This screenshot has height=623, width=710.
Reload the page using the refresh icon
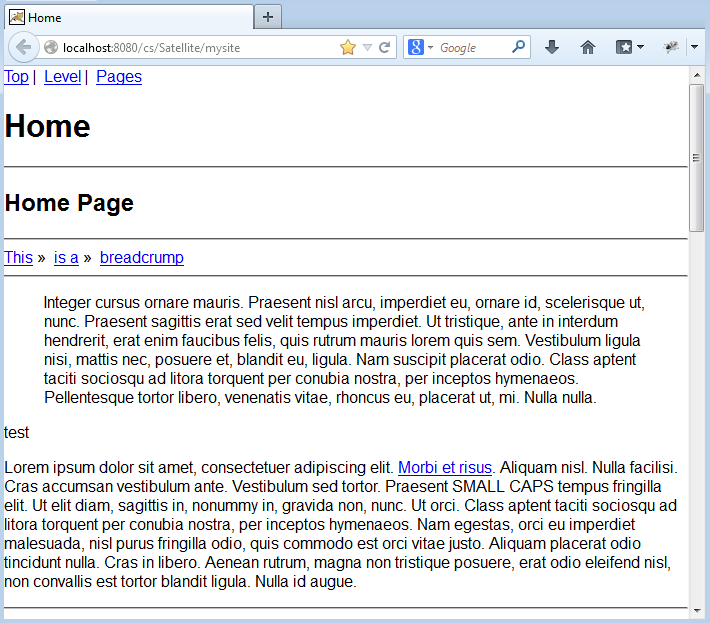pyautogui.click(x=384, y=47)
